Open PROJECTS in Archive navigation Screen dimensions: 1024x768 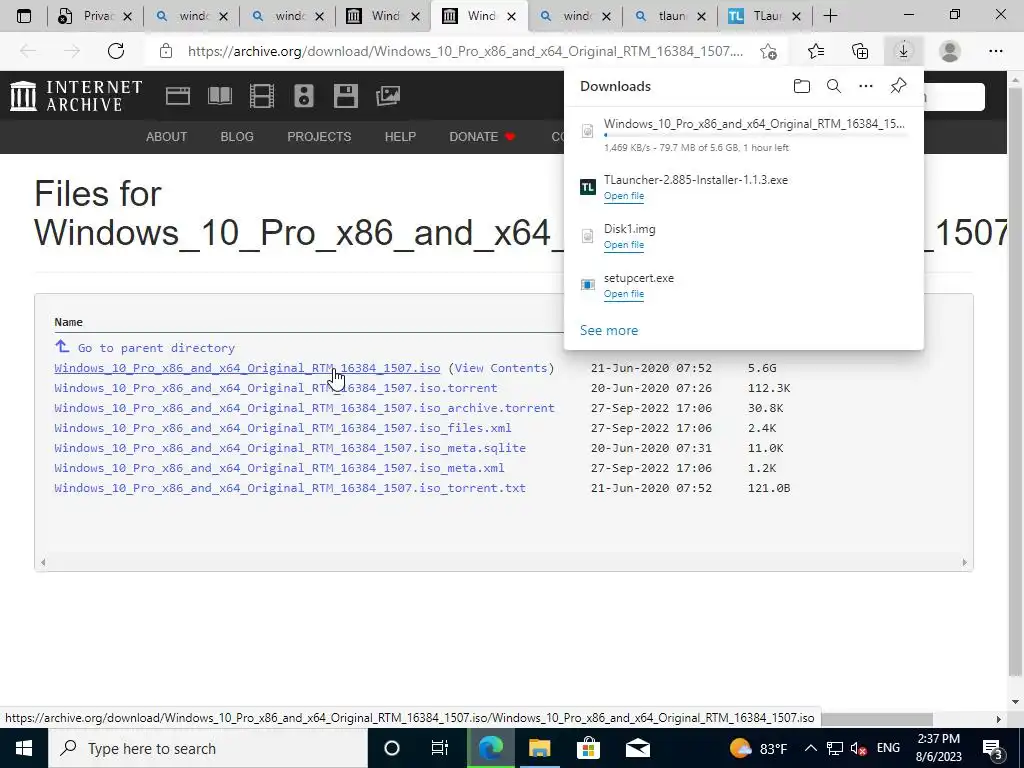(319, 136)
